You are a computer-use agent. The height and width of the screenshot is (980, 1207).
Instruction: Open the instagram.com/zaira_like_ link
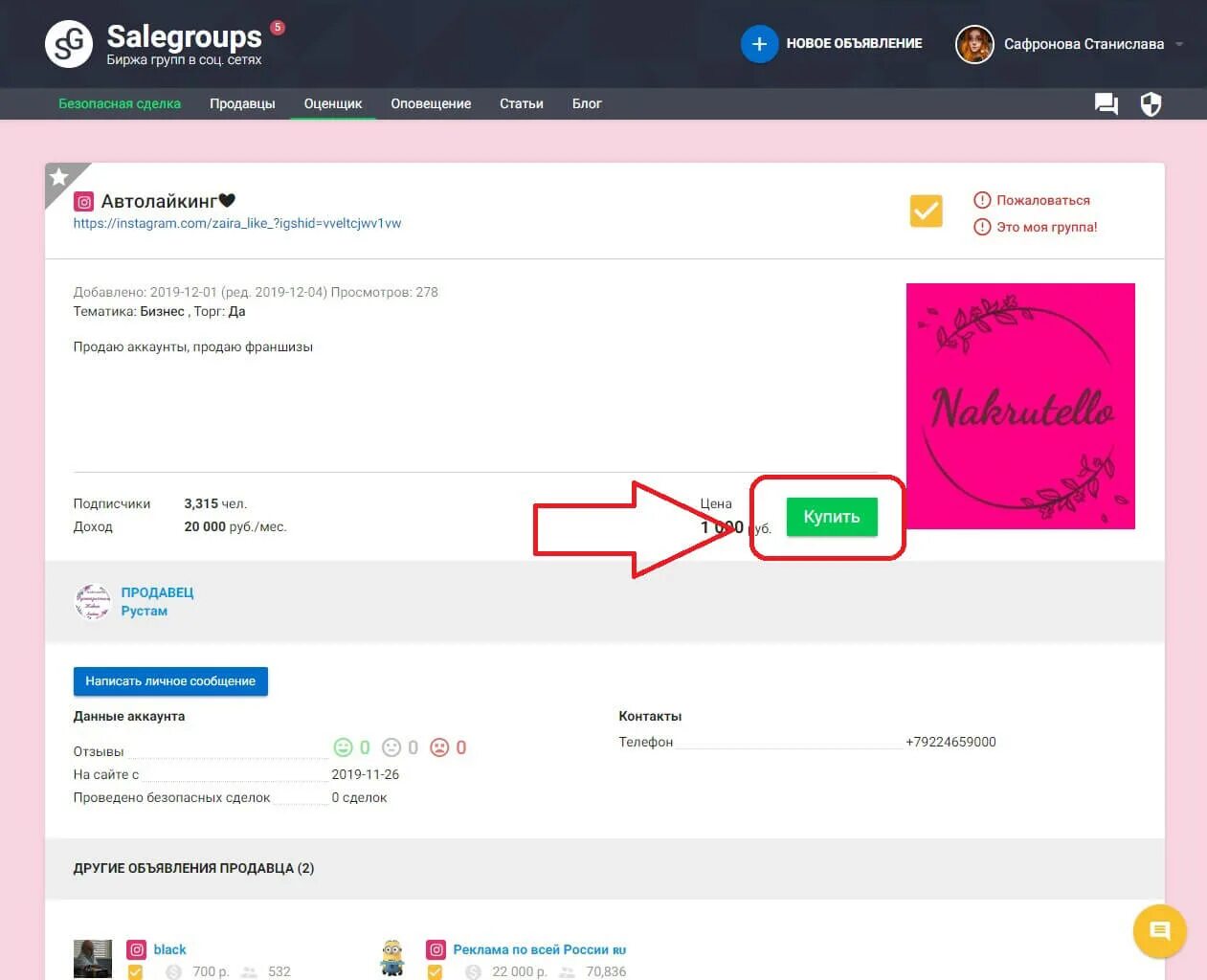(237, 223)
